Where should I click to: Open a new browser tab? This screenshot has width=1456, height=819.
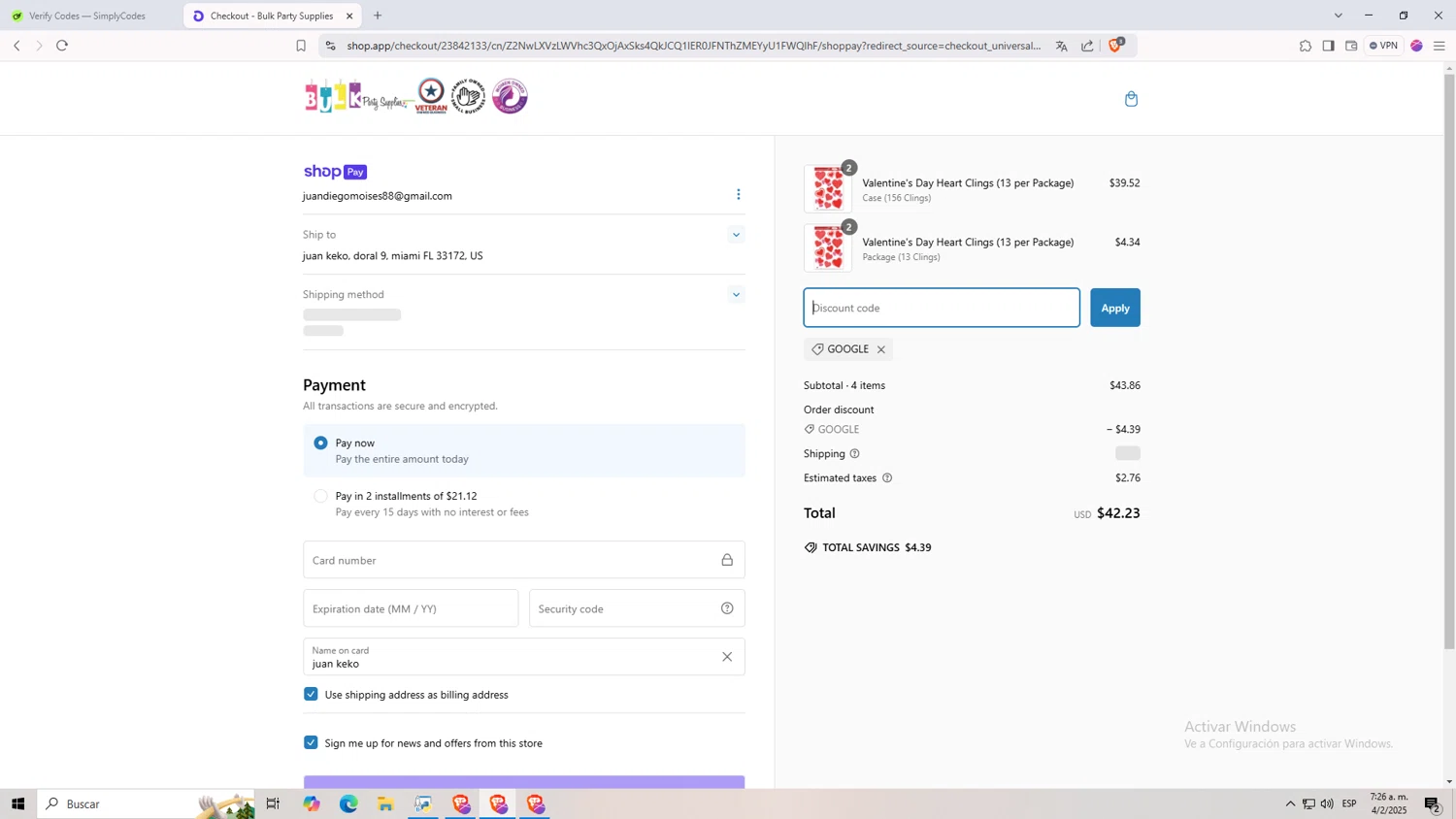click(x=378, y=16)
